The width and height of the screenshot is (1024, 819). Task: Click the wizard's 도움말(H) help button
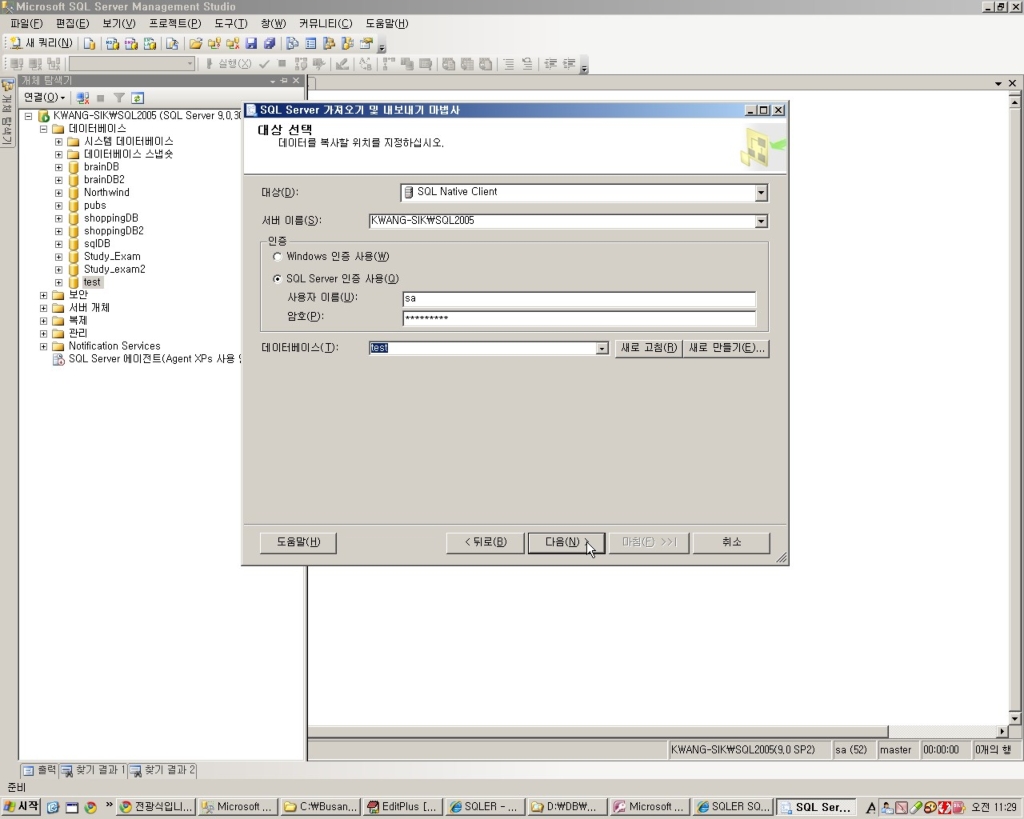point(298,542)
